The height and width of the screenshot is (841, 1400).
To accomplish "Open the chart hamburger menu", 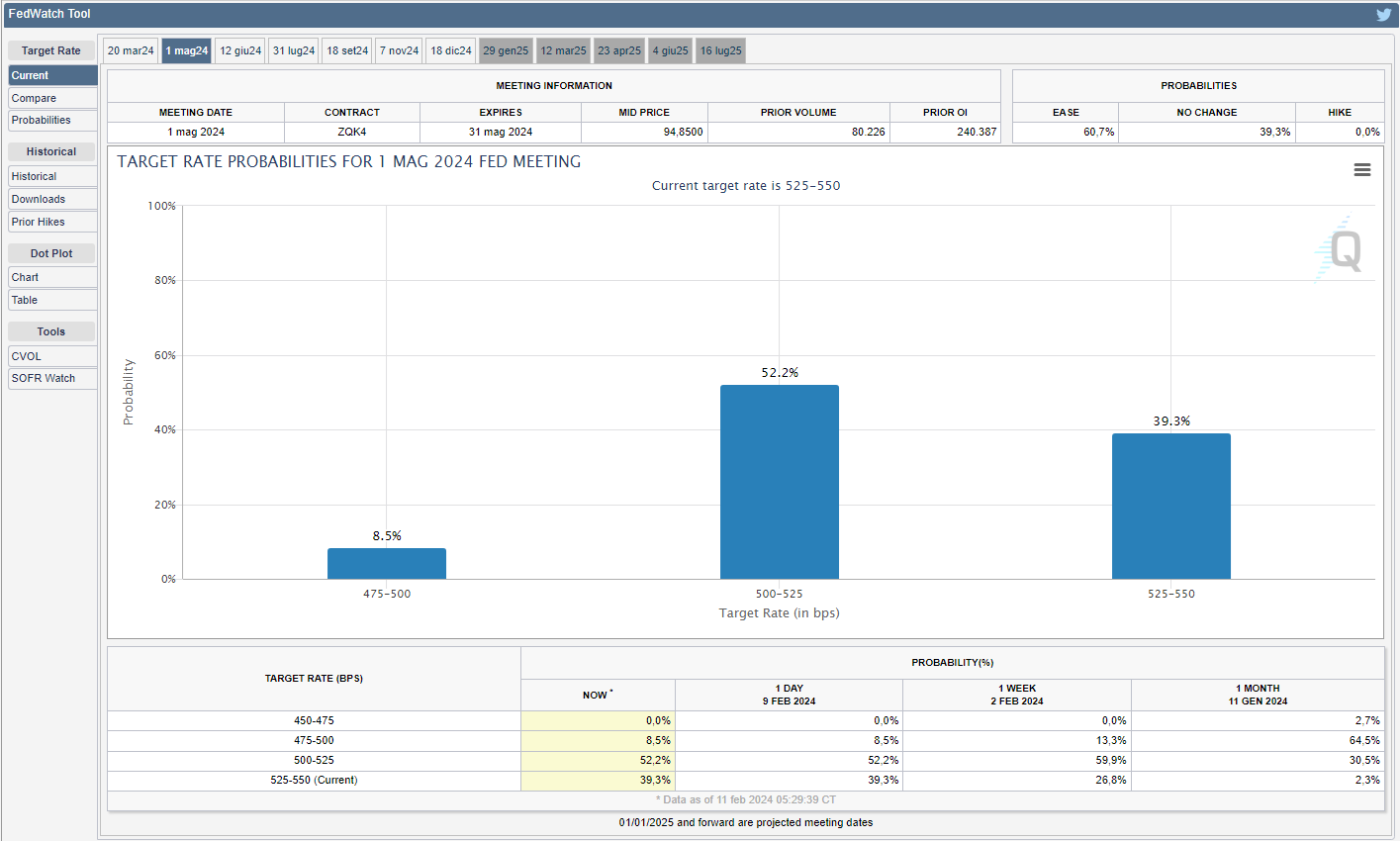I will (1361, 170).
